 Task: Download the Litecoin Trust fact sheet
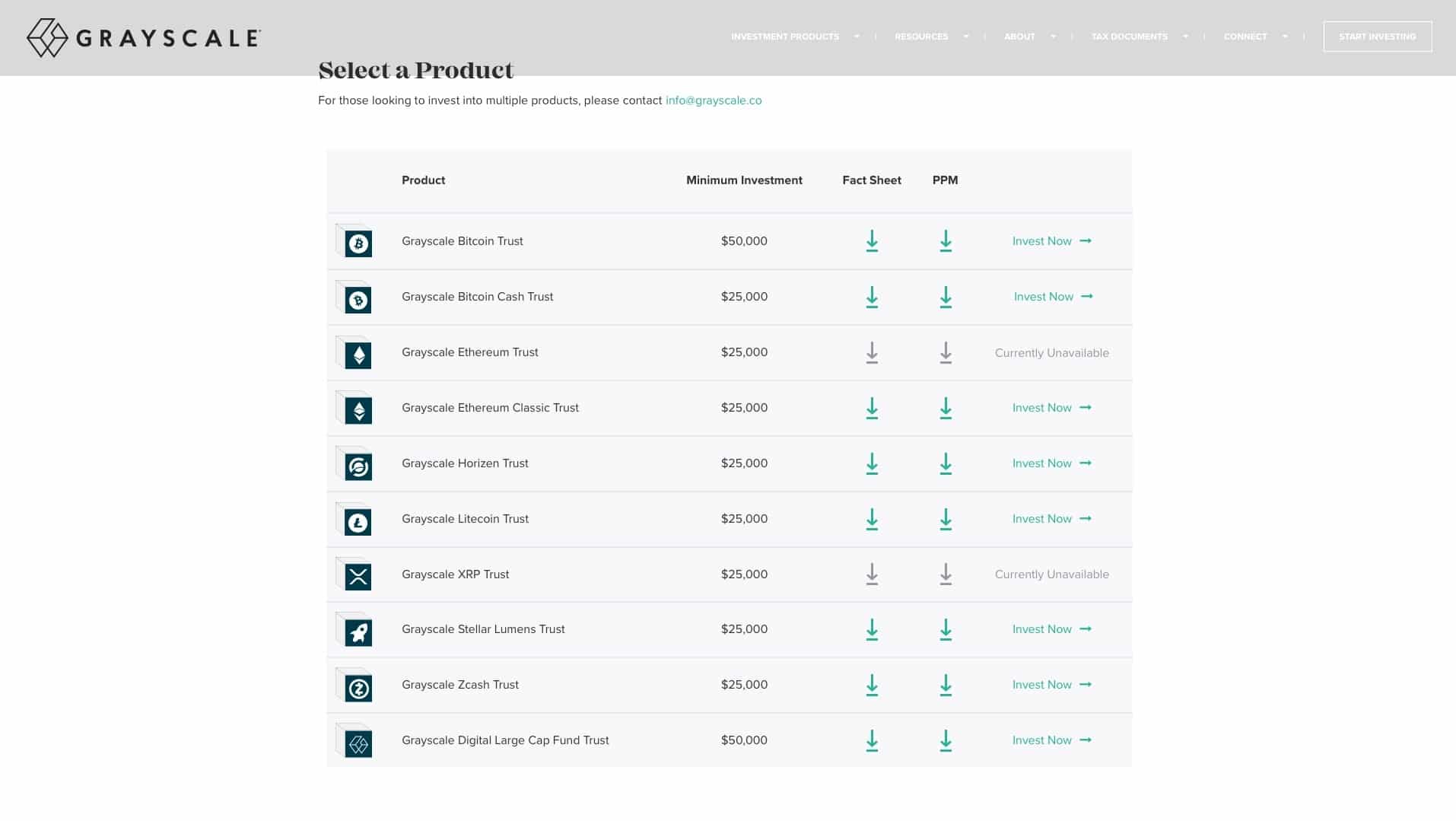pyautogui.click(x=872, y=519)
